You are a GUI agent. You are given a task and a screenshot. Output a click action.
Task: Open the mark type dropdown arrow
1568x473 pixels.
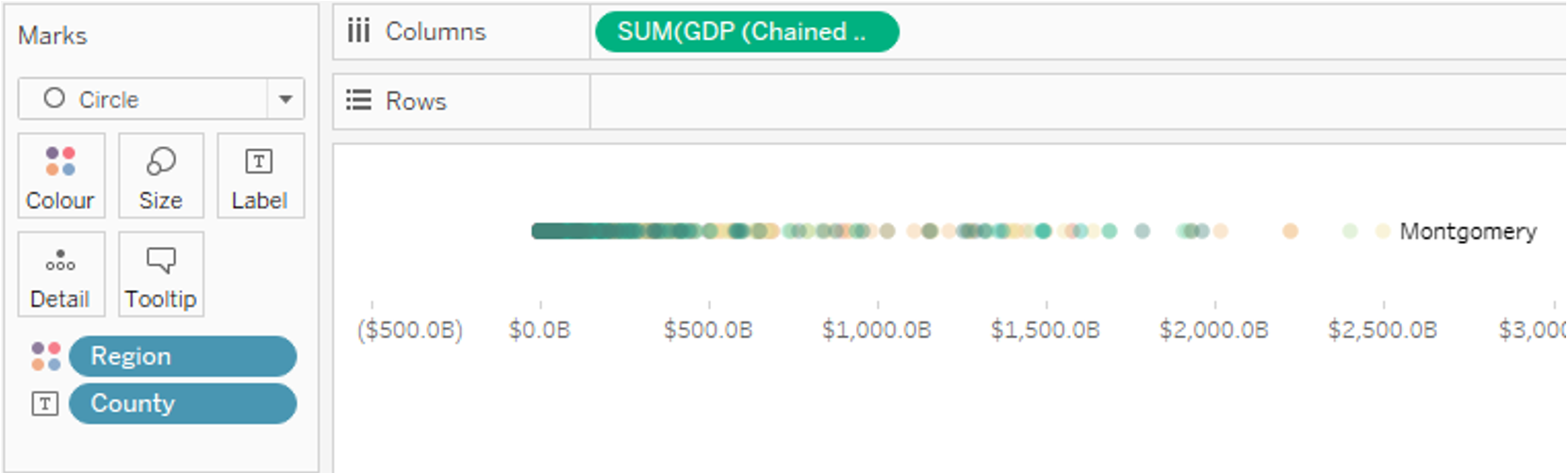coord(285,99)
